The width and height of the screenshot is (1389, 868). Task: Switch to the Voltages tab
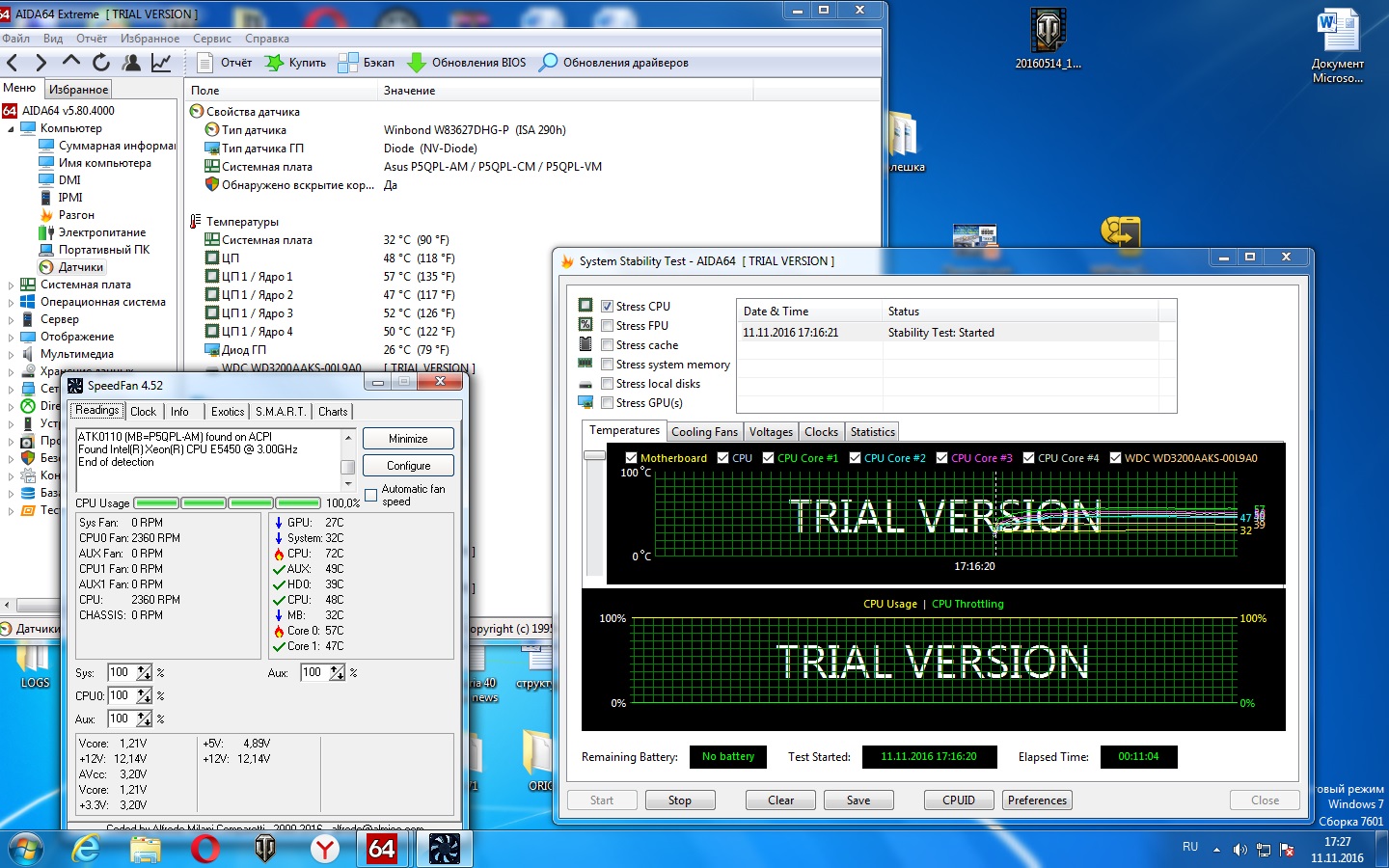tap(771, 432)
